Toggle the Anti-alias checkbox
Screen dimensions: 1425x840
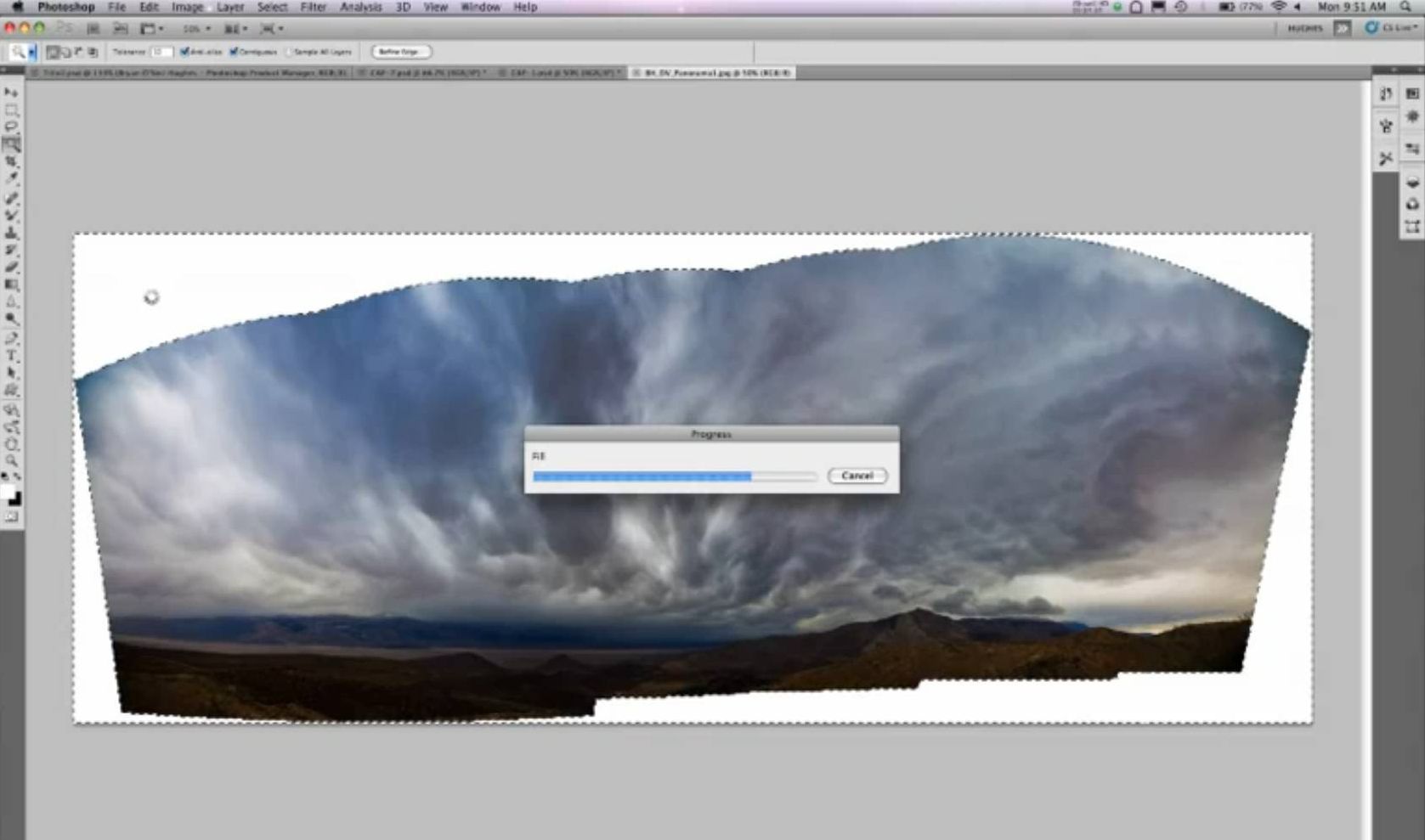(184, 52)
